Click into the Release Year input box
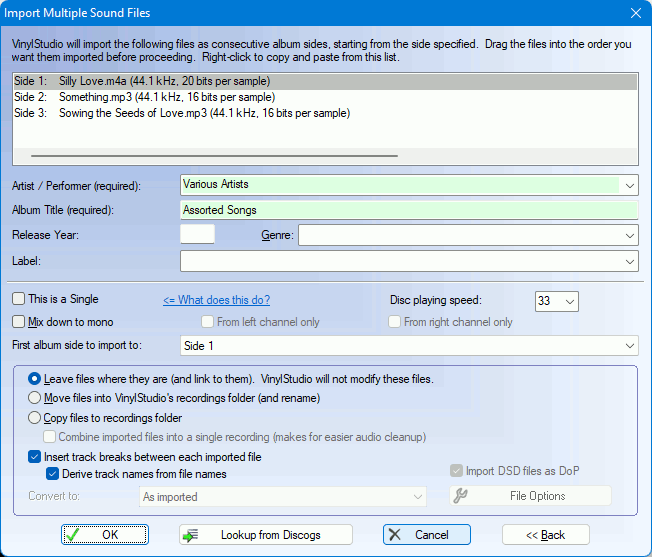Image resolution: width=652 pixels, height=557 pixels. [x=198, y=234]
